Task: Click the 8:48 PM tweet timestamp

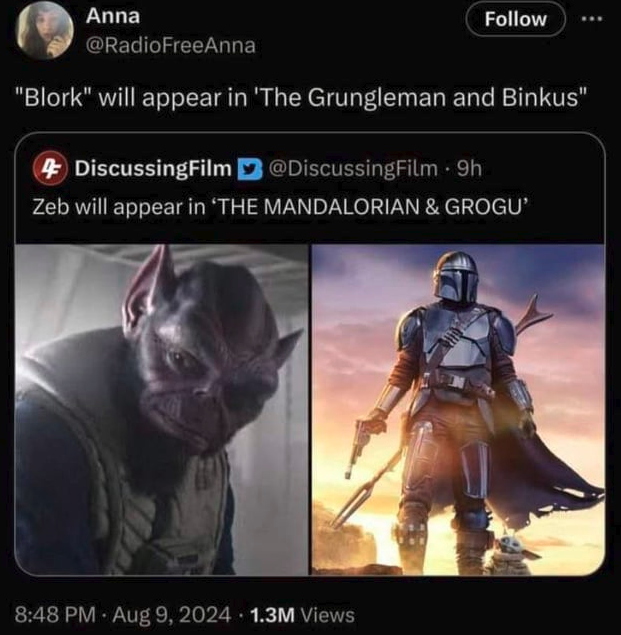Action: click(55, 614)
